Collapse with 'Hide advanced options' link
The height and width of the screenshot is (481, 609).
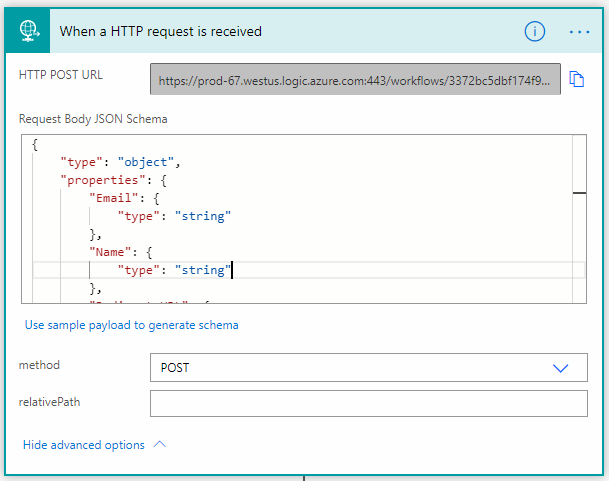pos(94,444)
